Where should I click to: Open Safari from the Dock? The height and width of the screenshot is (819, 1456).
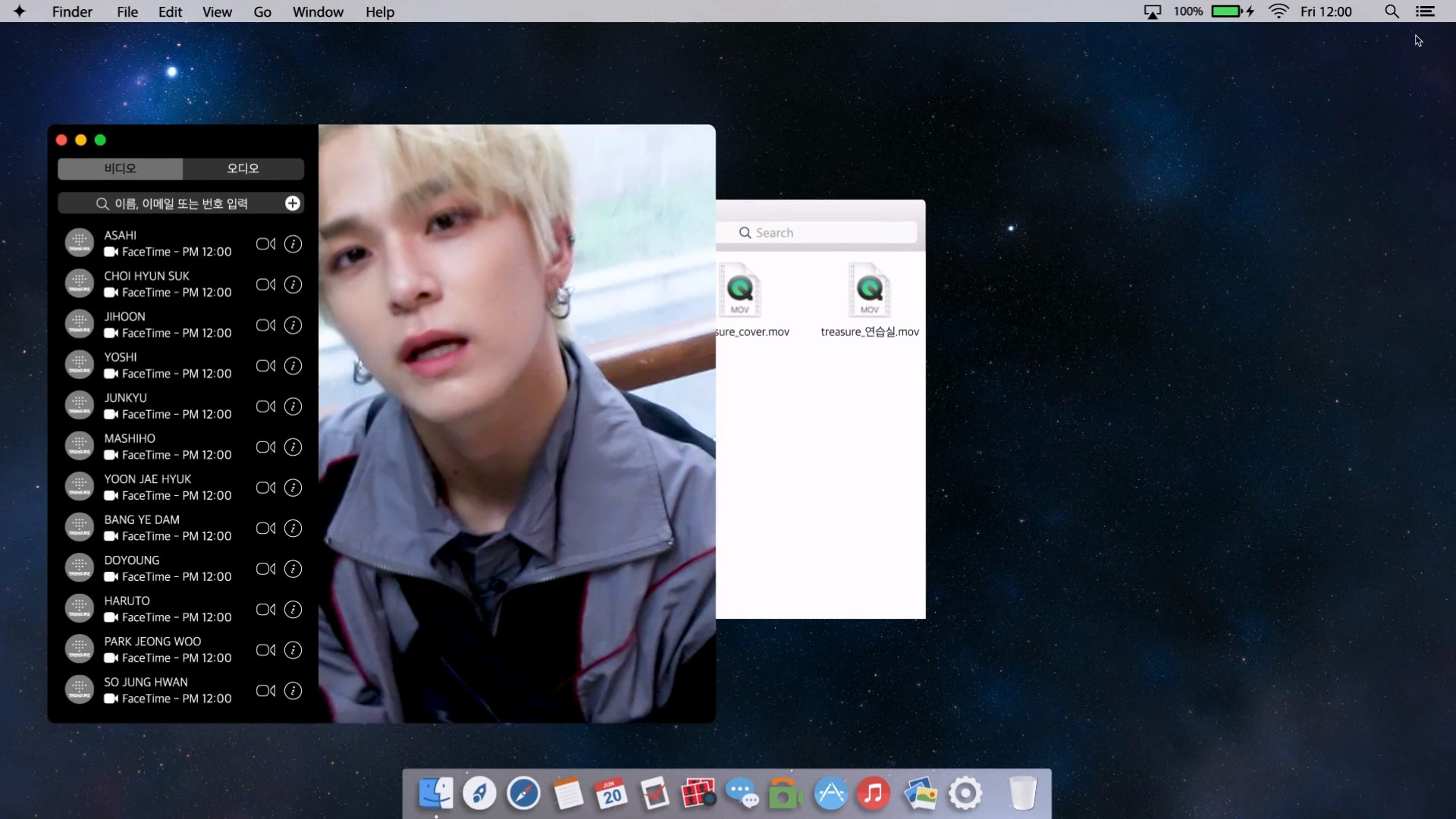click(x=523, y=793)
